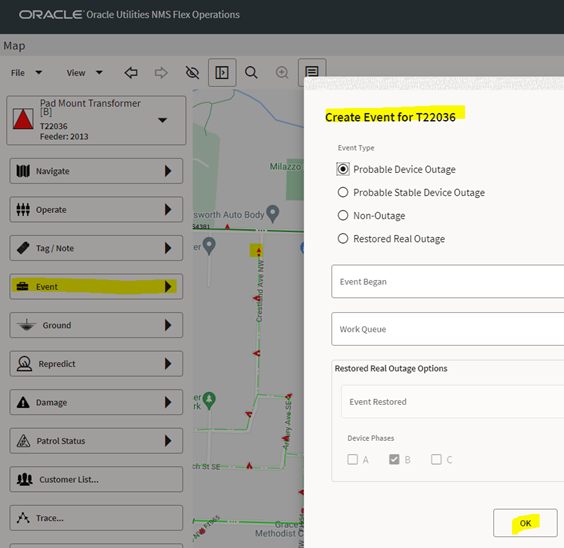Click the green park map pin
This screenshot has width=564, height=548.
pyautogui.click(x=209, y=400)
